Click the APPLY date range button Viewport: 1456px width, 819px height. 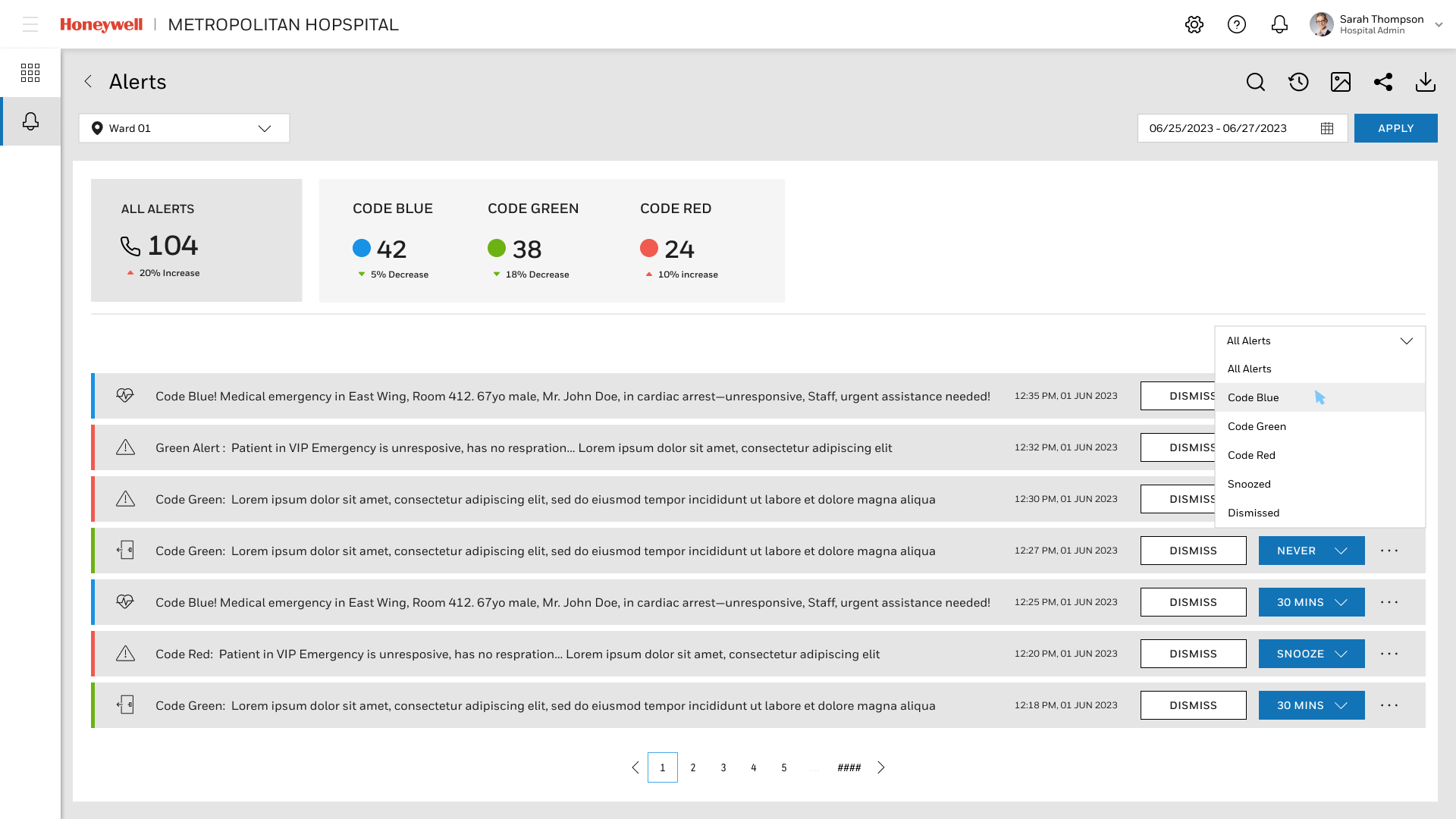tap(1395, 128)
